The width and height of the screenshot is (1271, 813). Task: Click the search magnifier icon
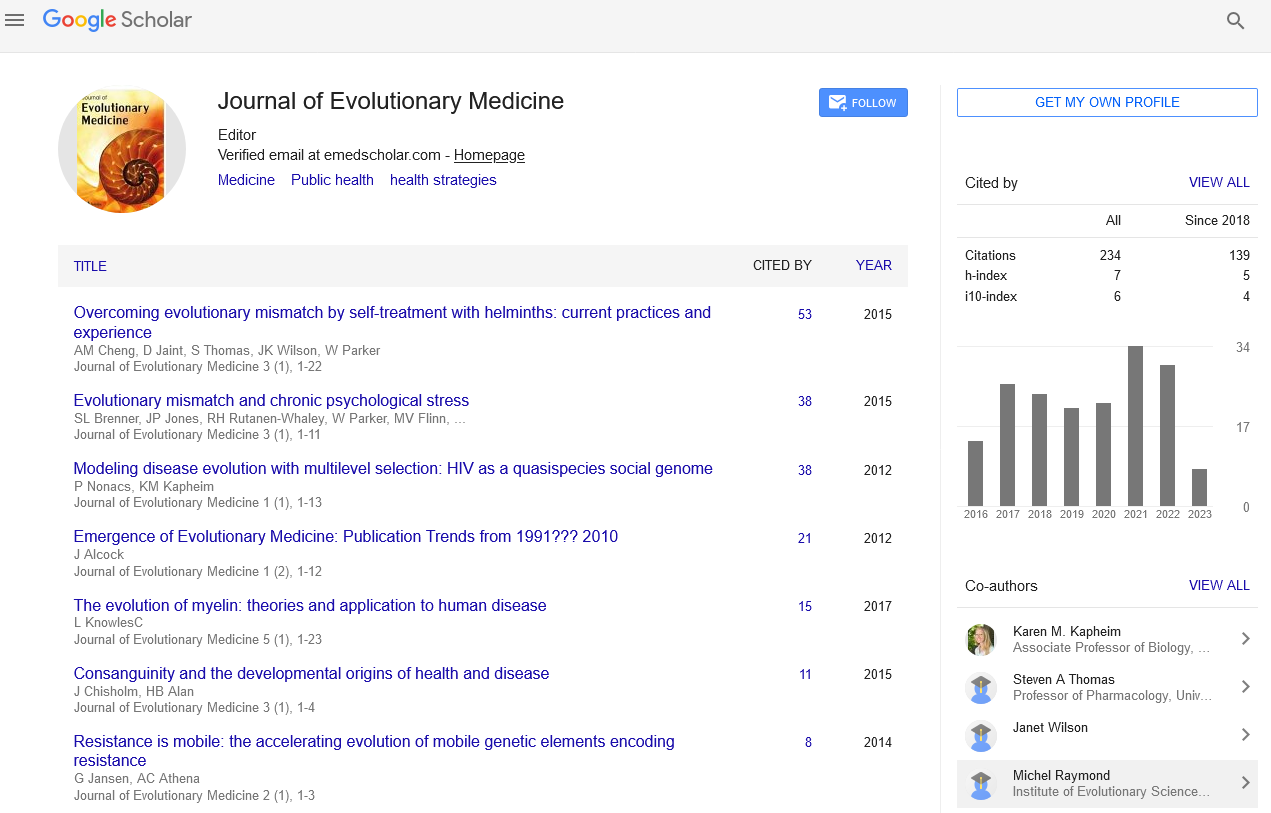[x=1235, y=21]
